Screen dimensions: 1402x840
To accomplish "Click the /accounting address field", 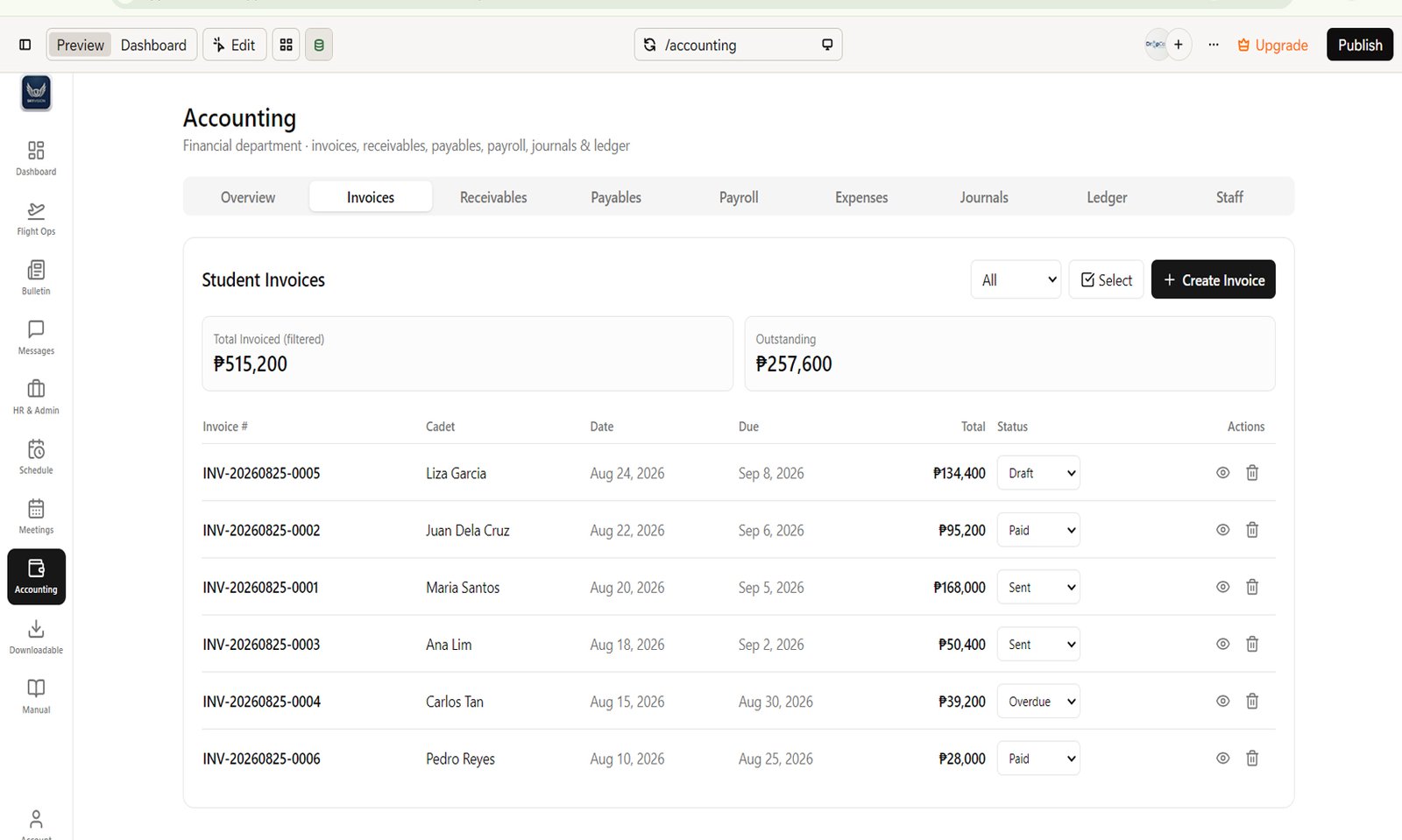I will (x=738, y=45).
